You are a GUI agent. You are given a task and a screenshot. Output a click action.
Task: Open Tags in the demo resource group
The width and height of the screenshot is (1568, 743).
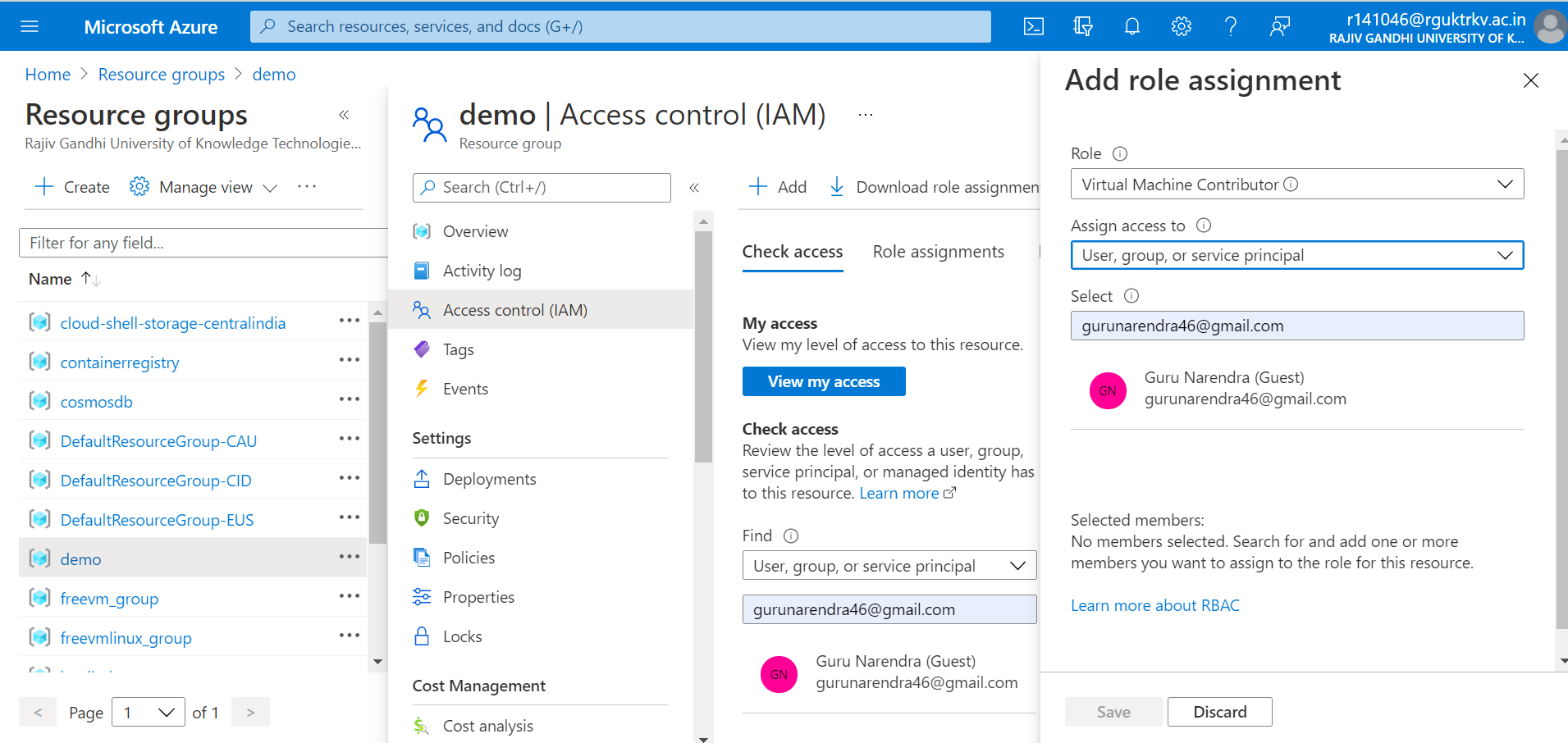point(458,349)
